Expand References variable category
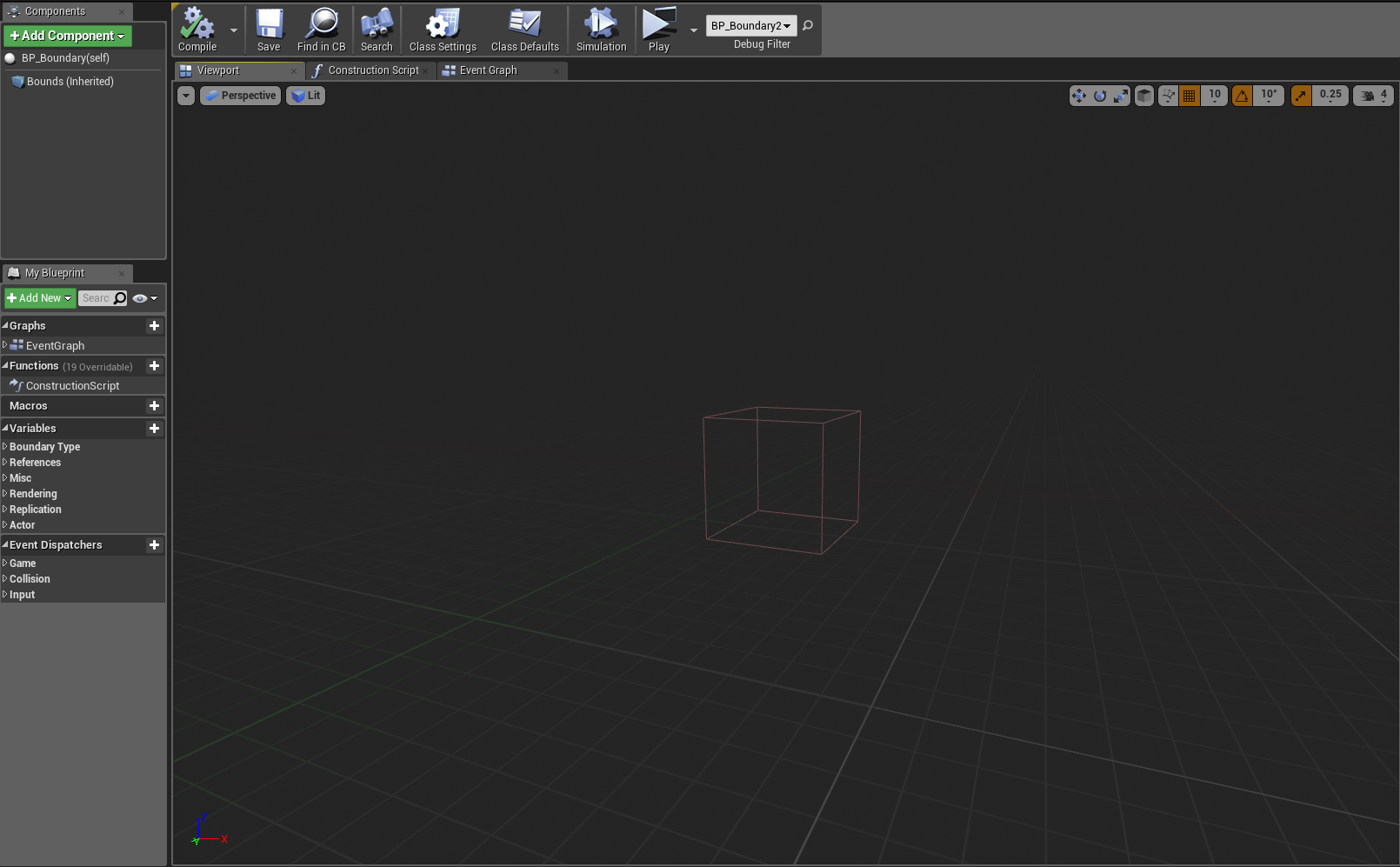 tap(5, 462)
